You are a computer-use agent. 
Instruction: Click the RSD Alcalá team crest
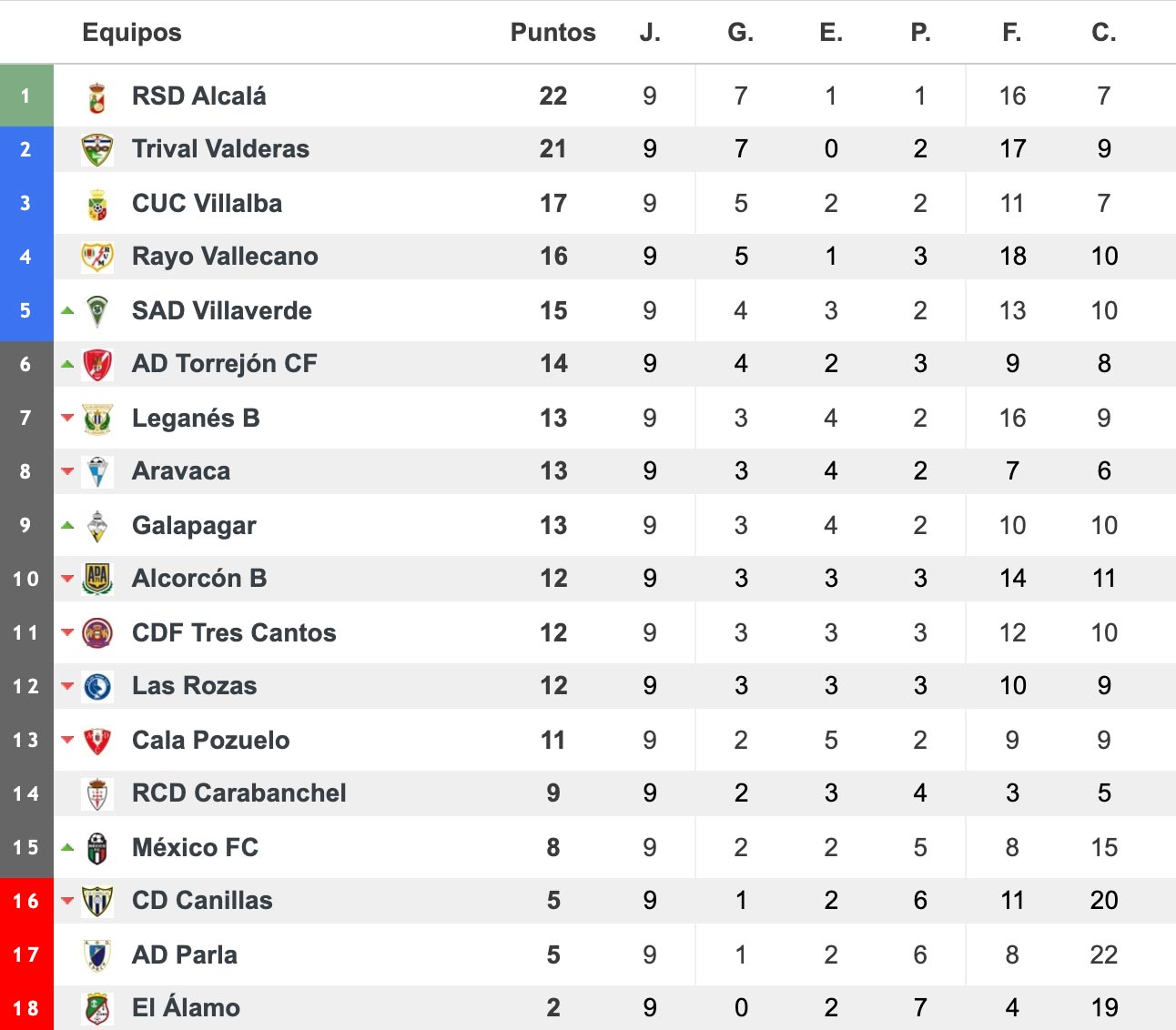tap(97, 96)
